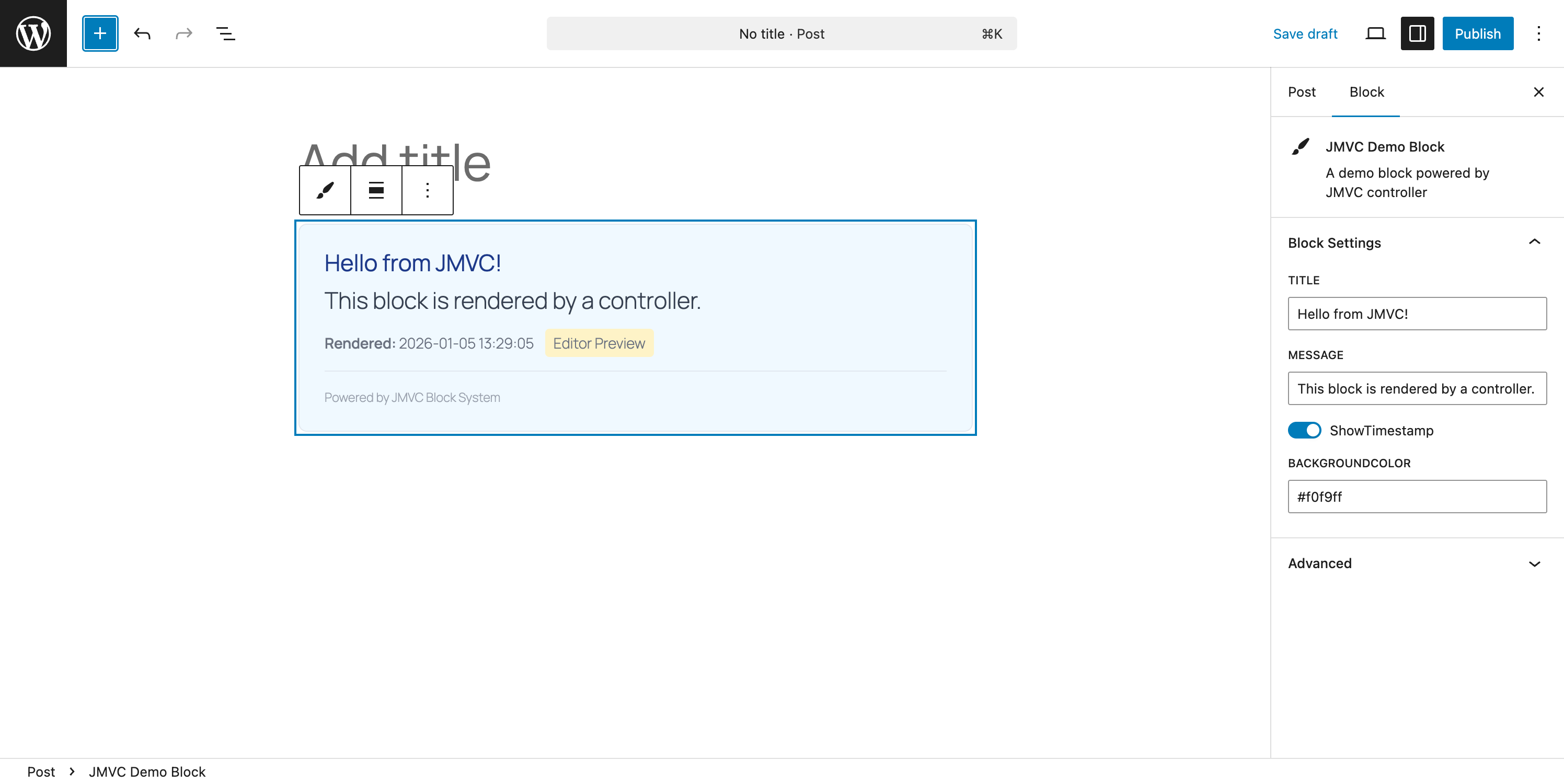Click the Editor Preview badge

[x=599, y=343]
